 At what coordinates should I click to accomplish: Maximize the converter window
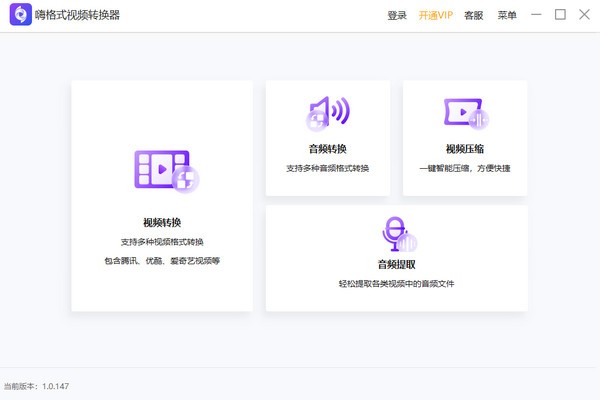[560, 15]
